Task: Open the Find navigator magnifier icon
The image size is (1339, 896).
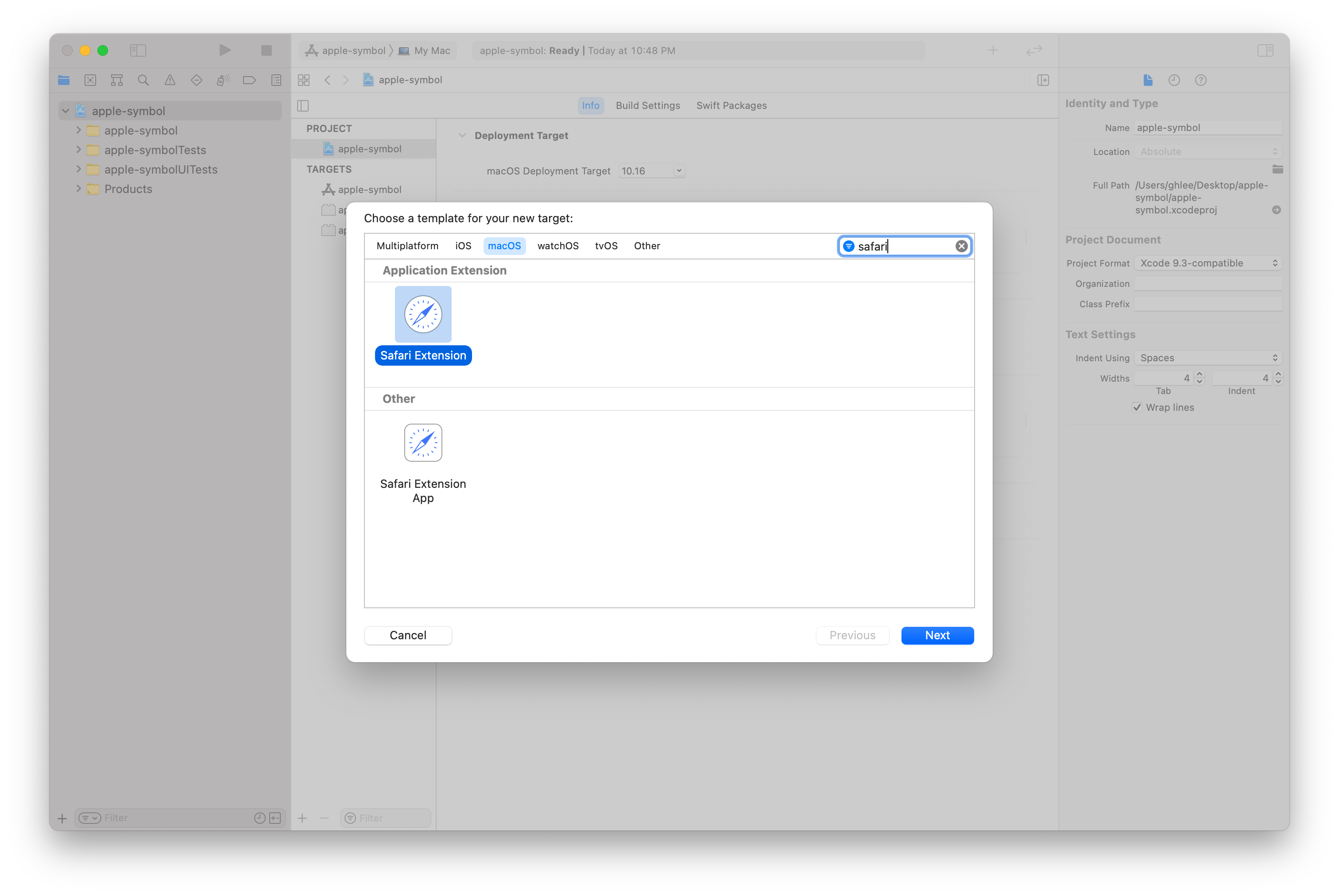Action: click(143, 80)
